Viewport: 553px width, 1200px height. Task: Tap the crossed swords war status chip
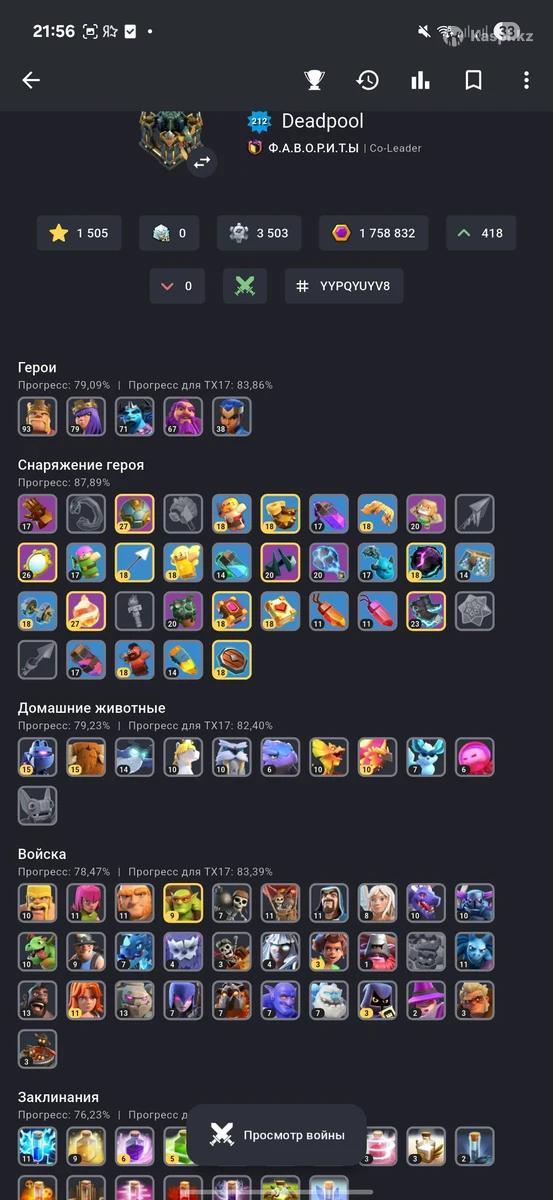click(245, 286)
